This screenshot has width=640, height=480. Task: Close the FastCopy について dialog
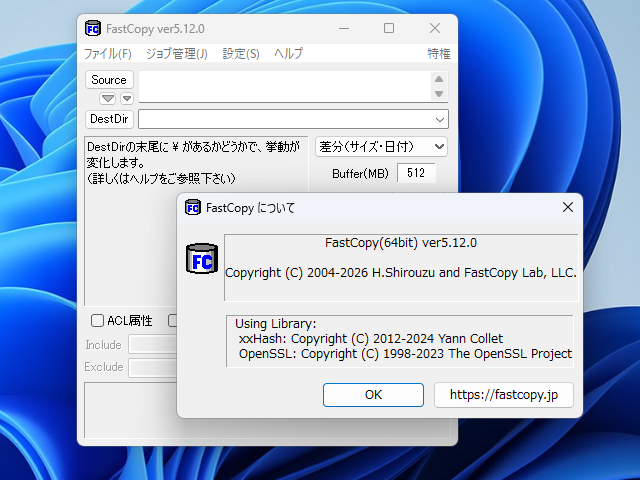[x=568, y=207]
